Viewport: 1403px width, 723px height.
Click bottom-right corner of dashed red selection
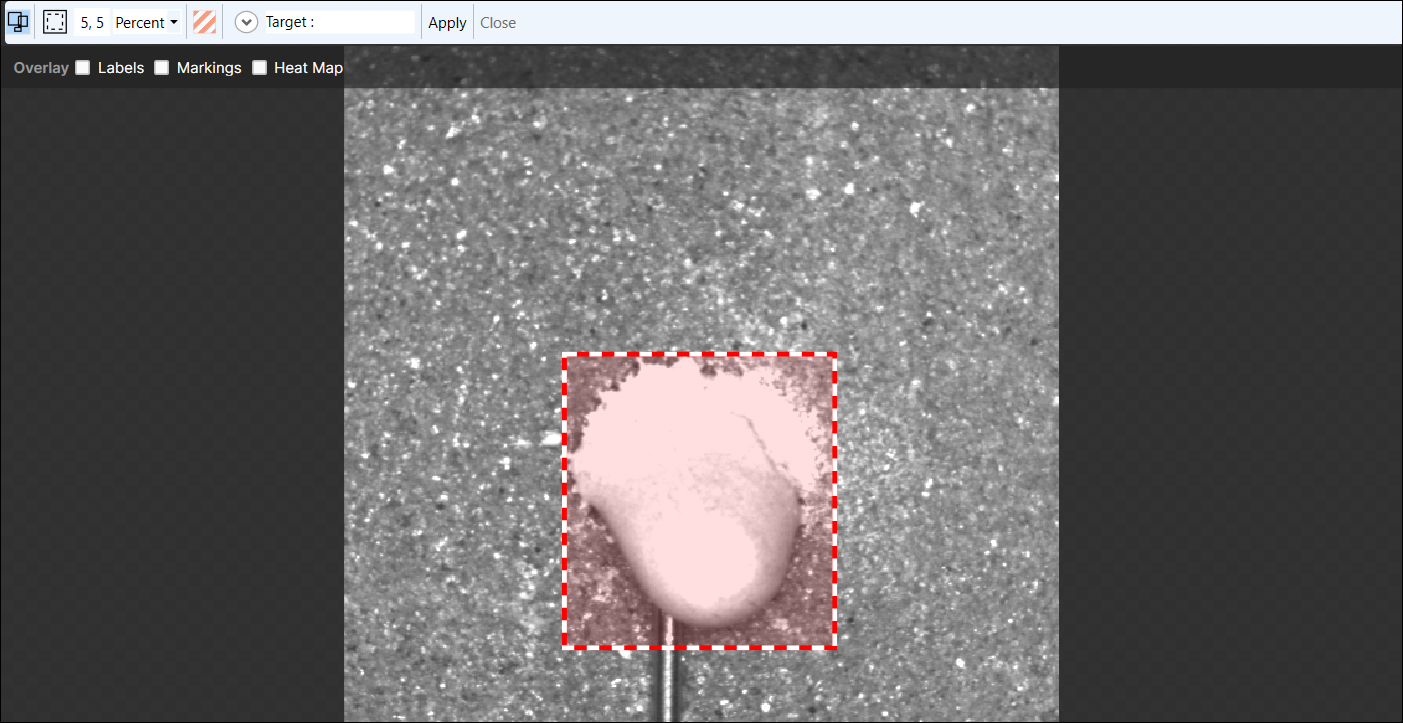(x=834, y=647)
